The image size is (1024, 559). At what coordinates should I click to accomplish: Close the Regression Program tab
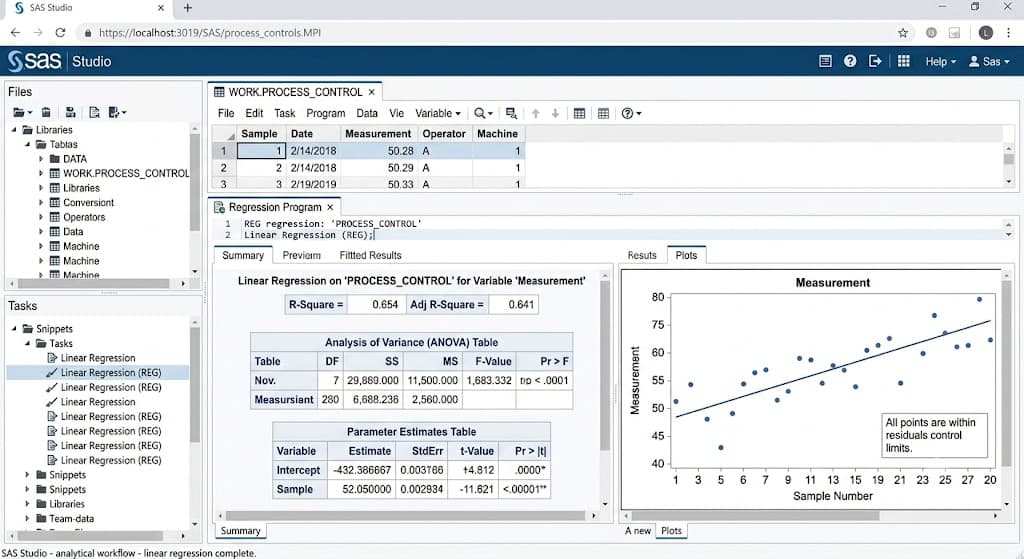(330, 207)
